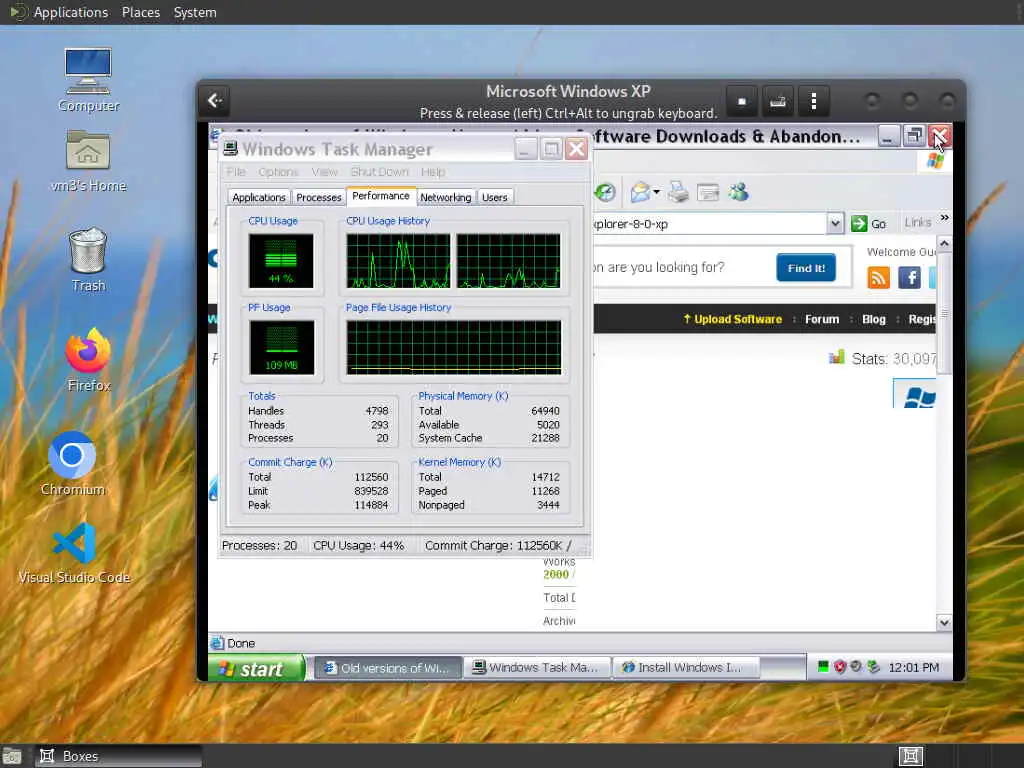Screen dimensions: 1024x768
Task: Click the Windows XP start button
Action: tap(257, 668)
